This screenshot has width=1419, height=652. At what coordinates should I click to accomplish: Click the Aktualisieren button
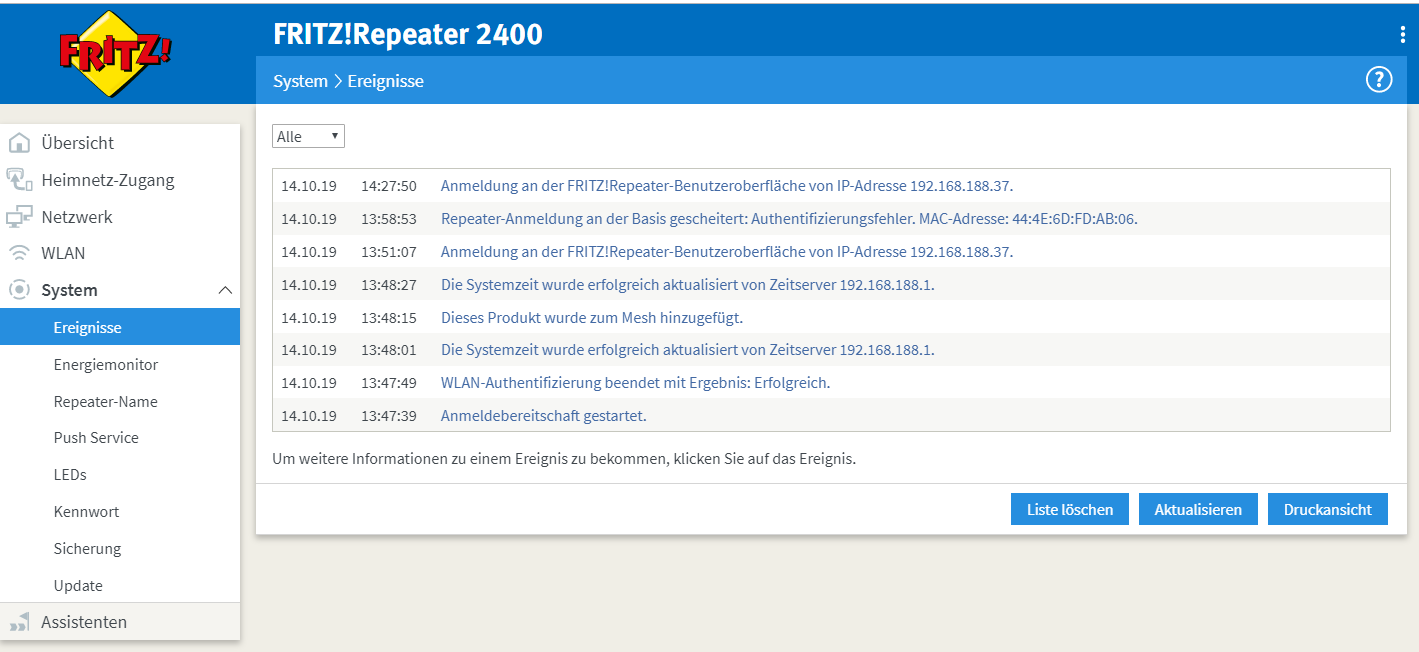(1198, 509)
